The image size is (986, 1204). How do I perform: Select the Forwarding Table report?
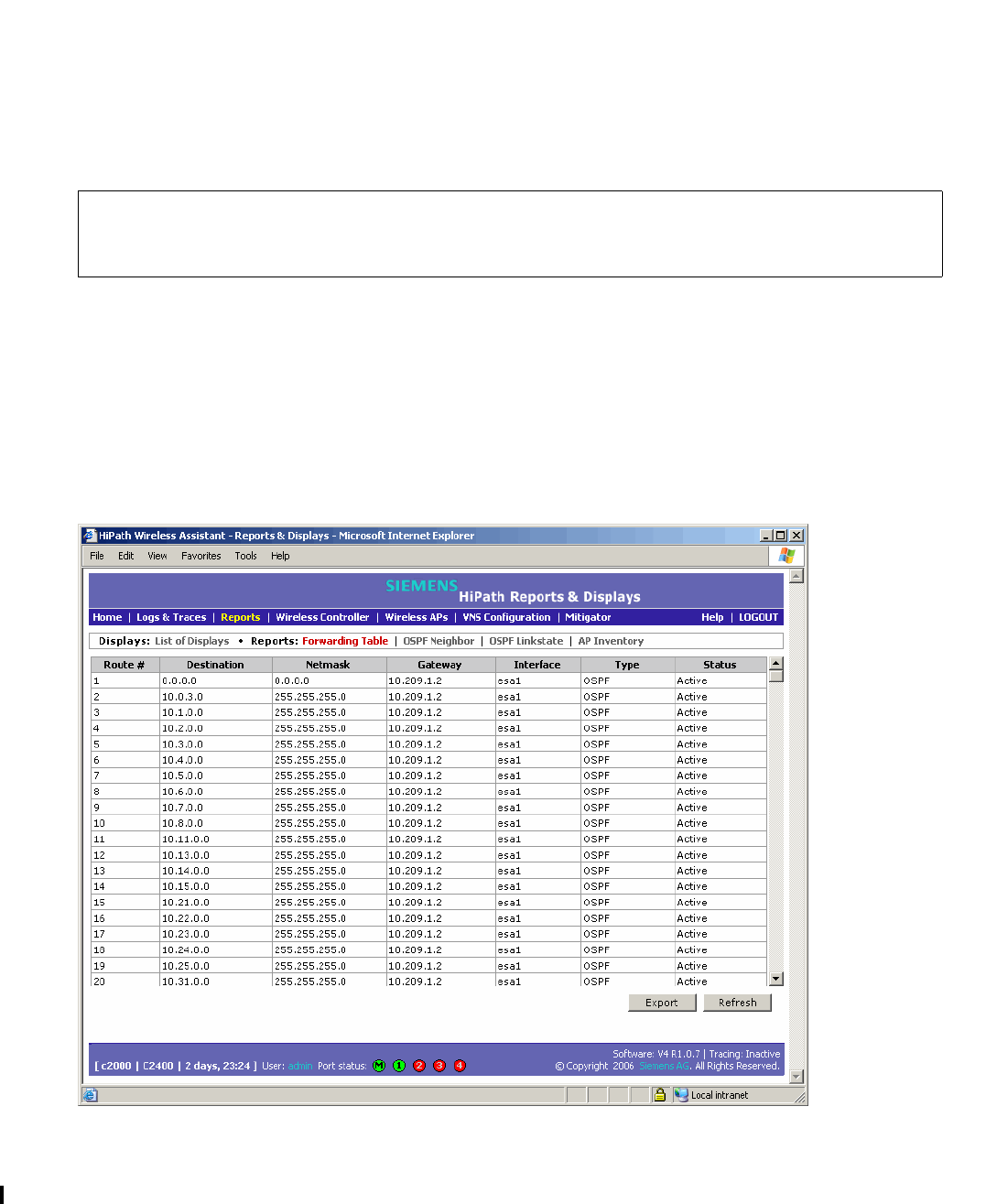[345, 641]
